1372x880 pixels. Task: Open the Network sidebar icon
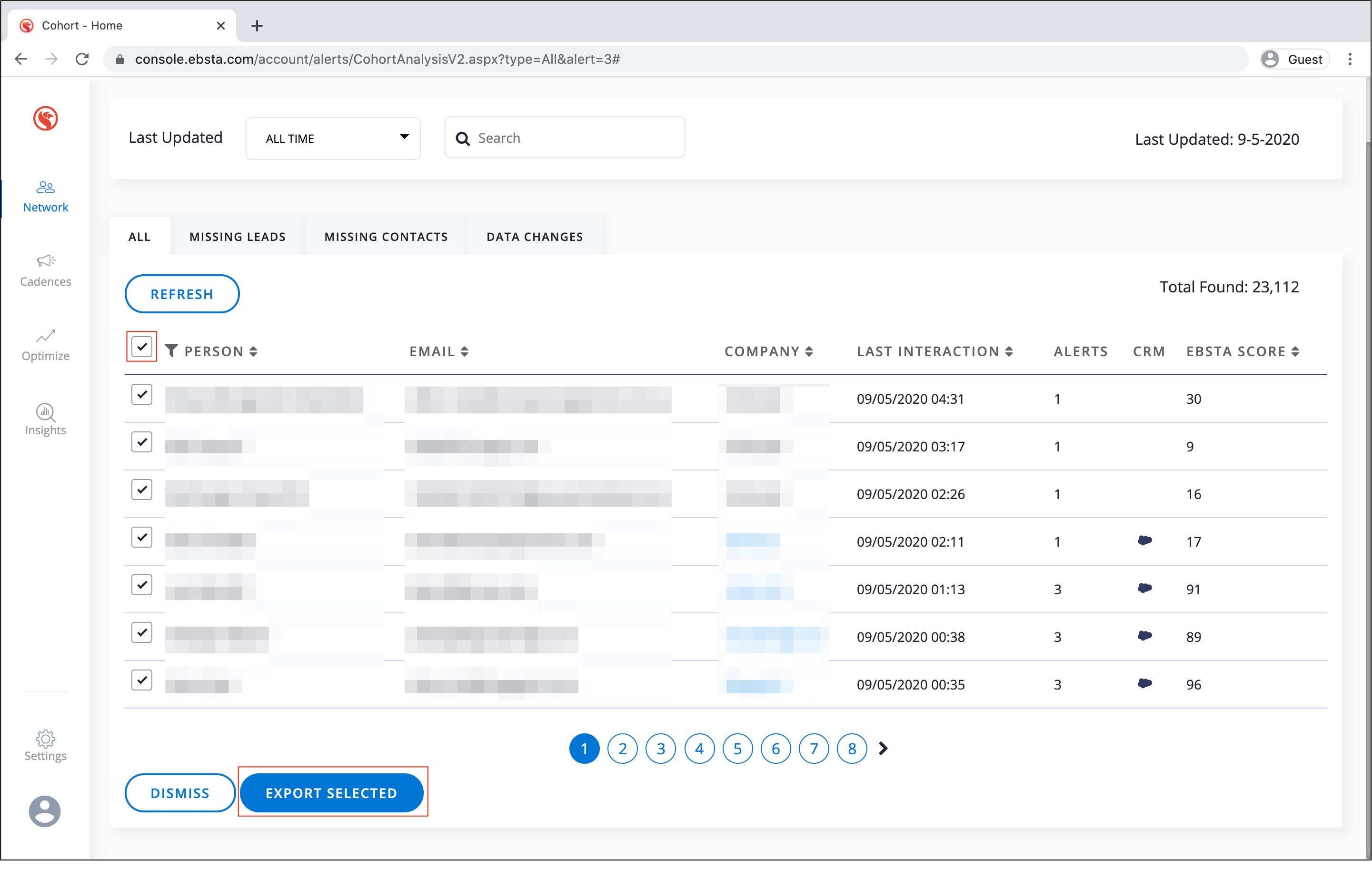coord(45,188)
